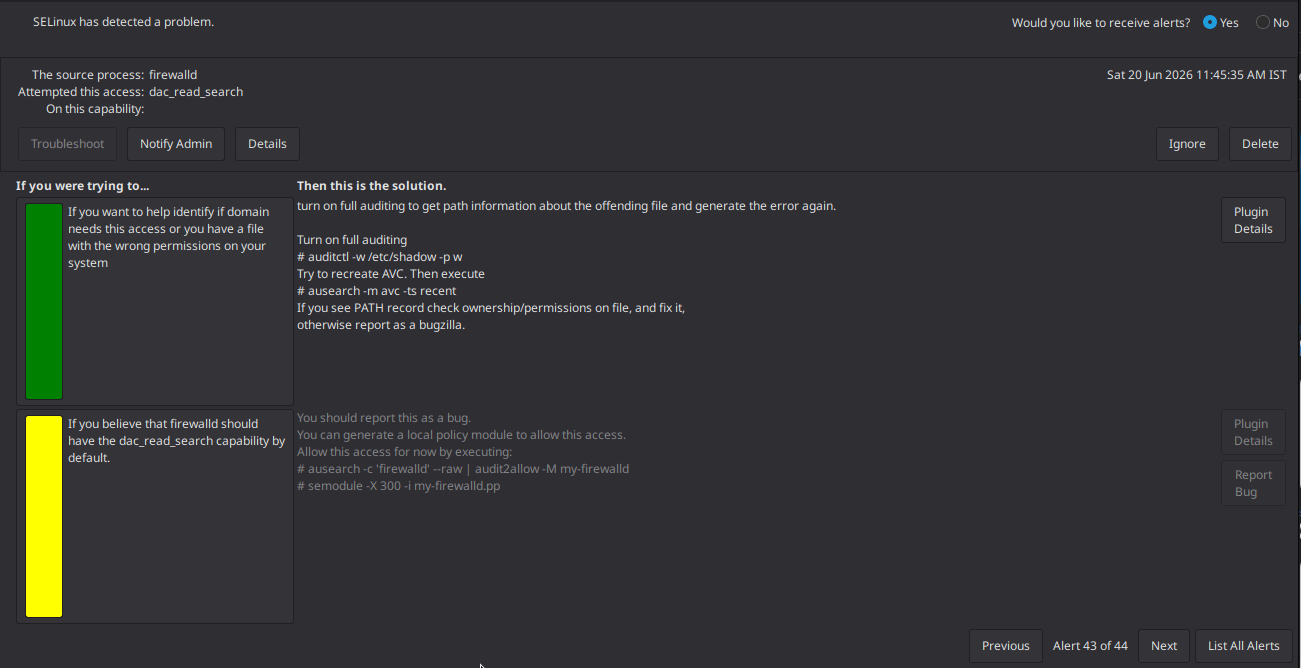Delete the current alert
Screen dimensions: 1301x668
pos(1260,144)
